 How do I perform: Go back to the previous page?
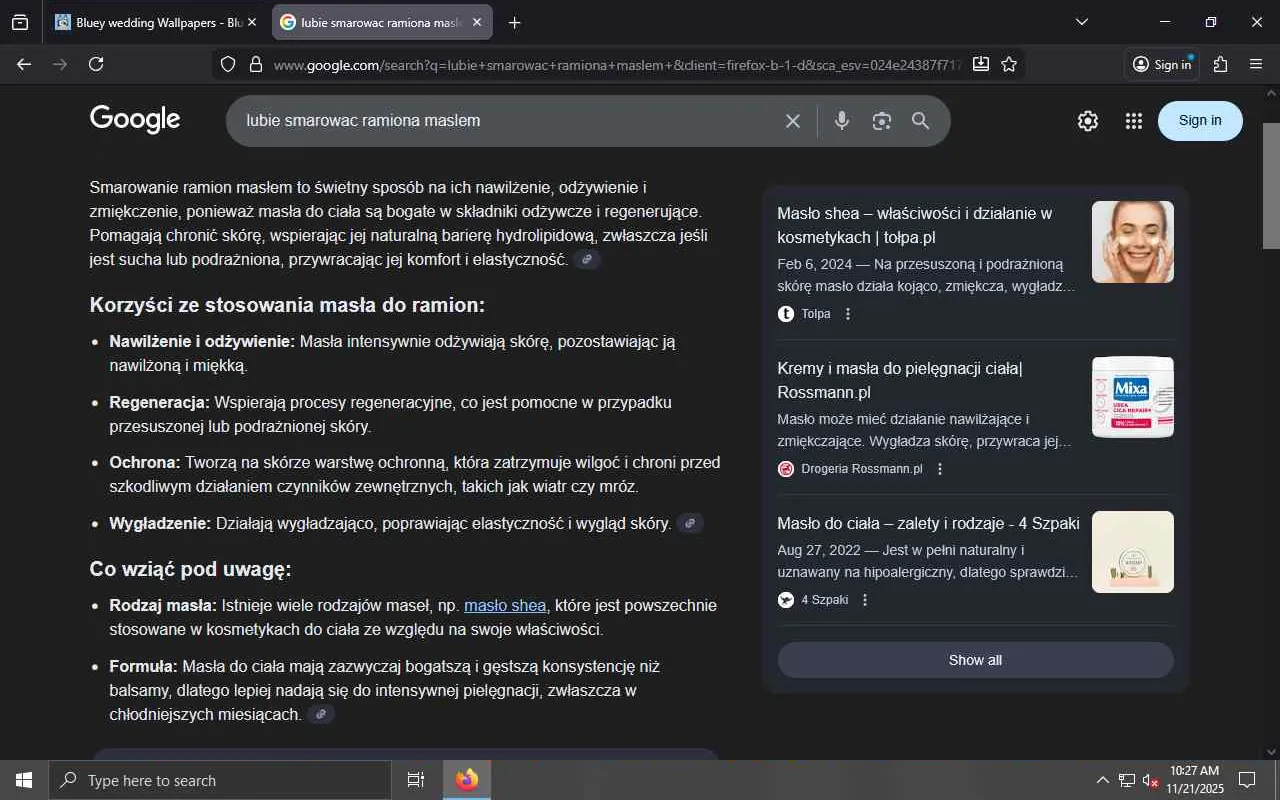click(x=24, y=64)
